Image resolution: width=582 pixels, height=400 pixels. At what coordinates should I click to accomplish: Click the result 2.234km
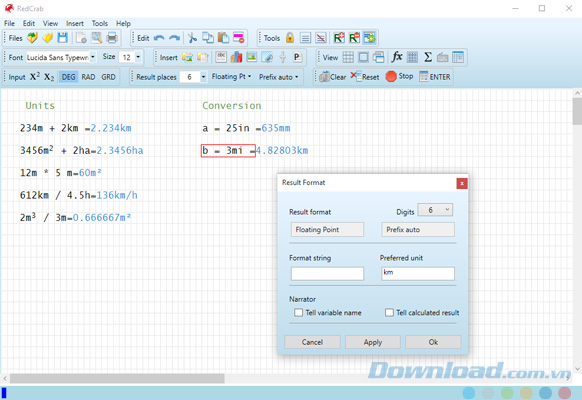(x=111, y=128)
